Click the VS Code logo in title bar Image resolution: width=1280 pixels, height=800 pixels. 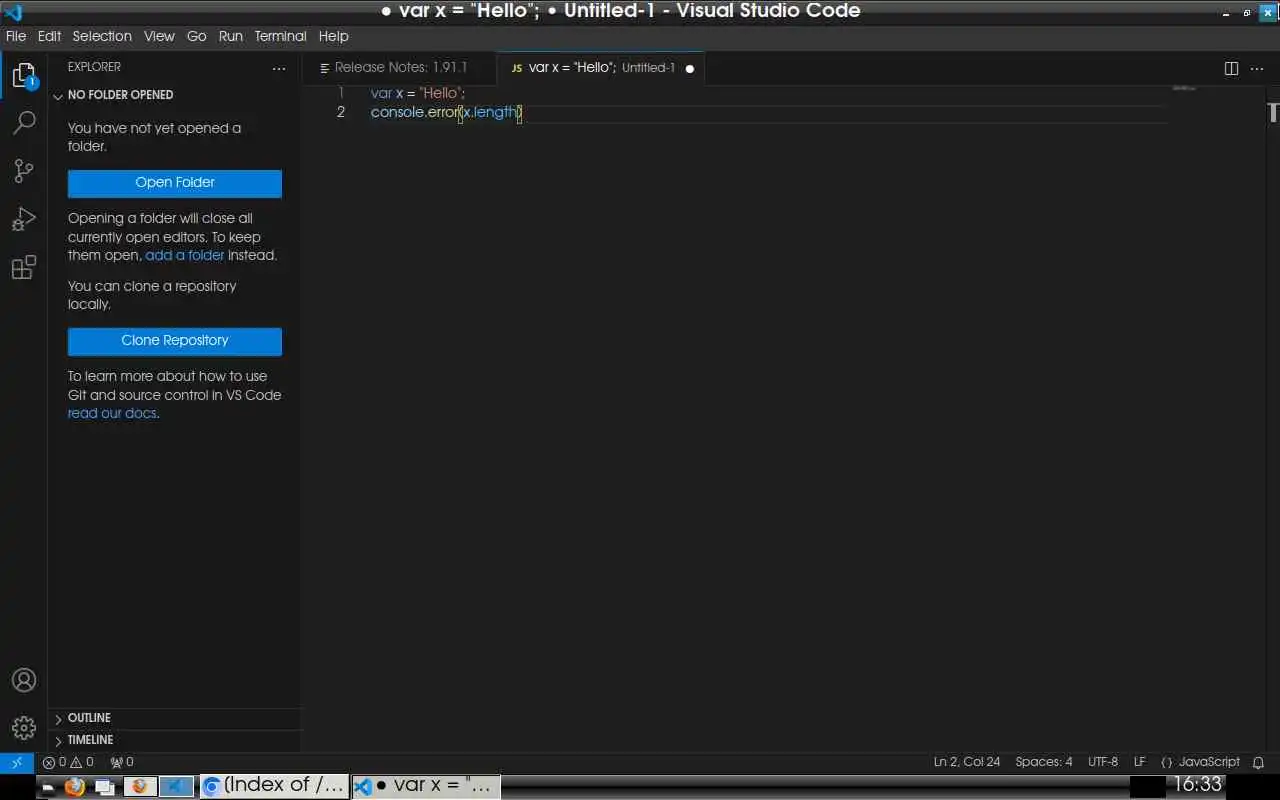[x=13, y=12]
